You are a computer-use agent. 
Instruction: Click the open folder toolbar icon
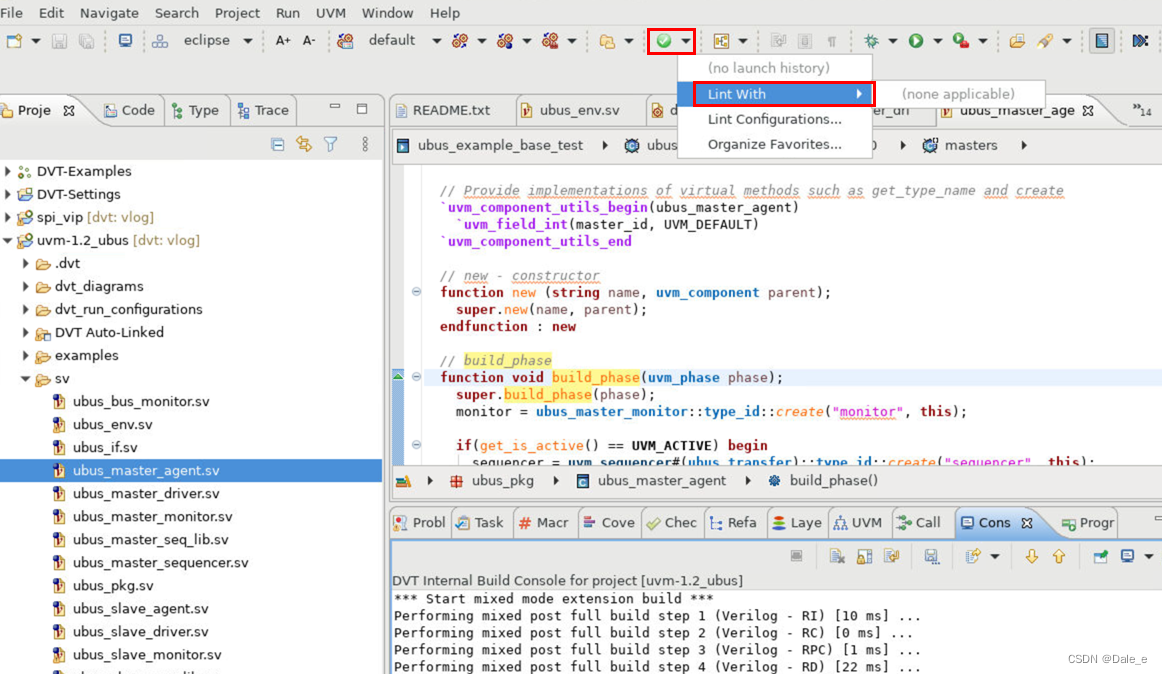click(x=607, y=41)
